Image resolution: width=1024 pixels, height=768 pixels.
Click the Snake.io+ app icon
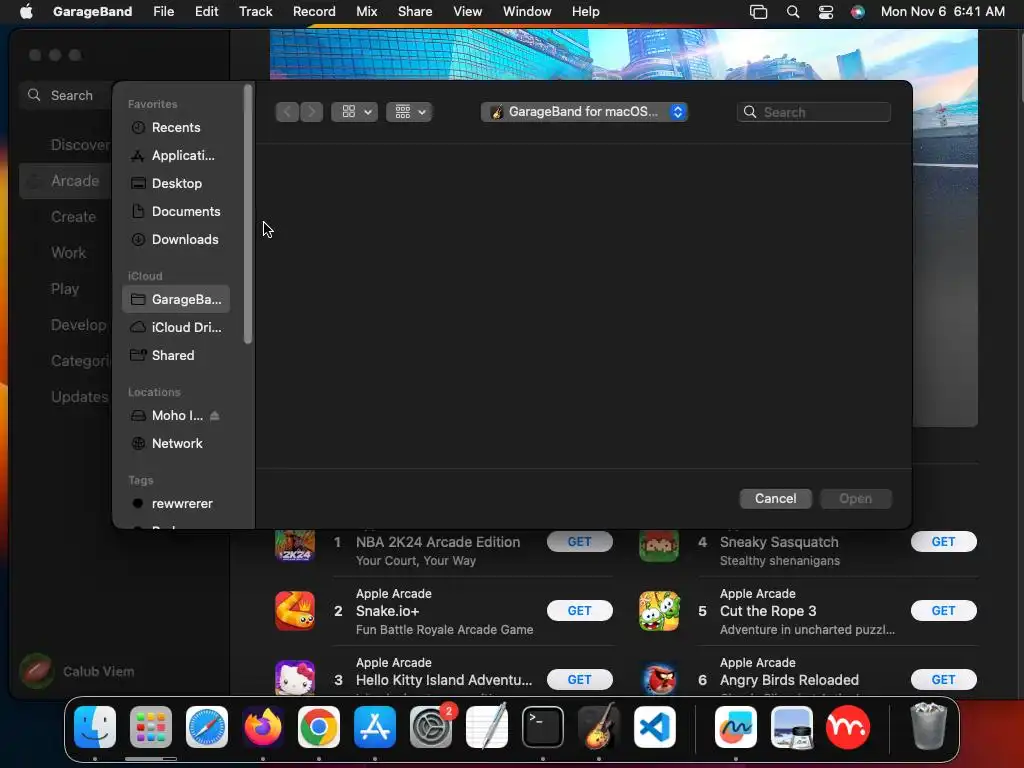295,611
